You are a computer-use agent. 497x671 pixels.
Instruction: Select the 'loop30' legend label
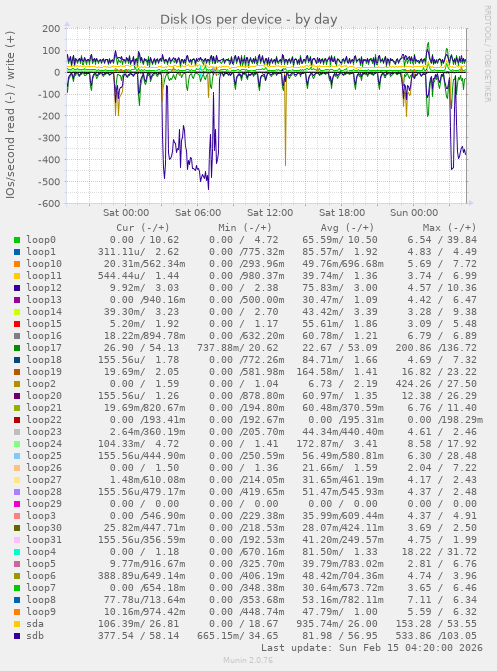pos(44,528)
